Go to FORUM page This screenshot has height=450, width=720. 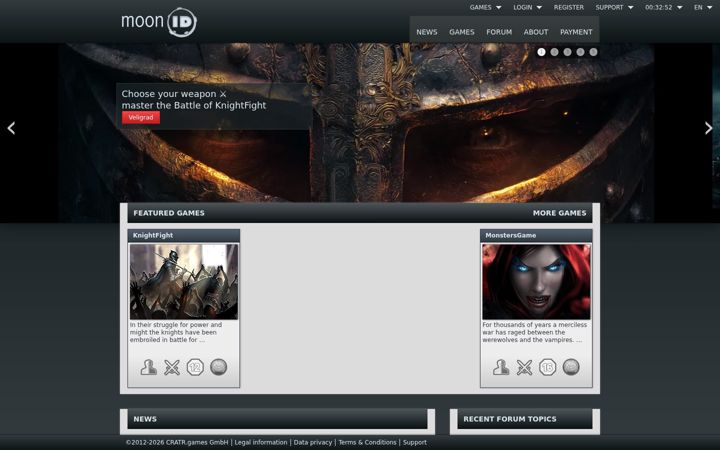pos(499,32)
